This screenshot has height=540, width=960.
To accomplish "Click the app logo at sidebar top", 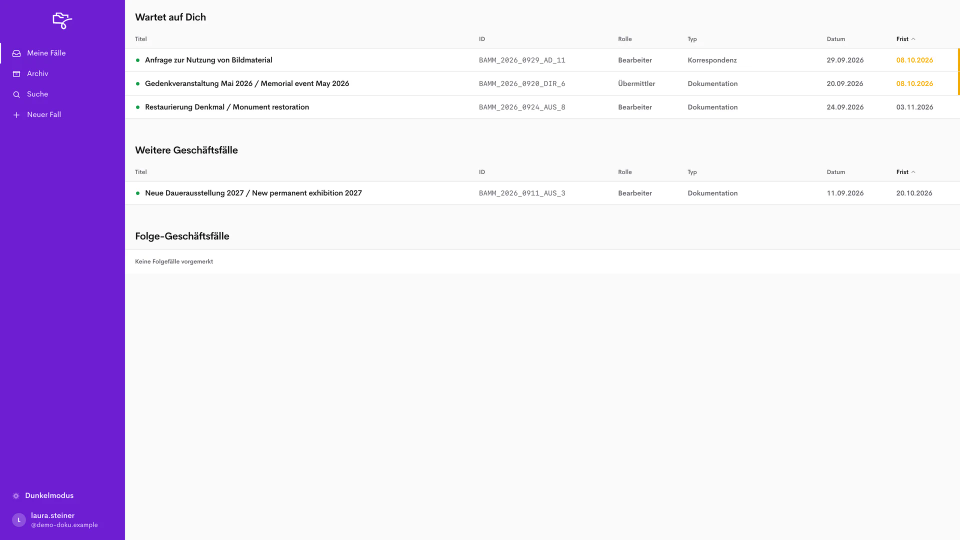I will point(62,20).
